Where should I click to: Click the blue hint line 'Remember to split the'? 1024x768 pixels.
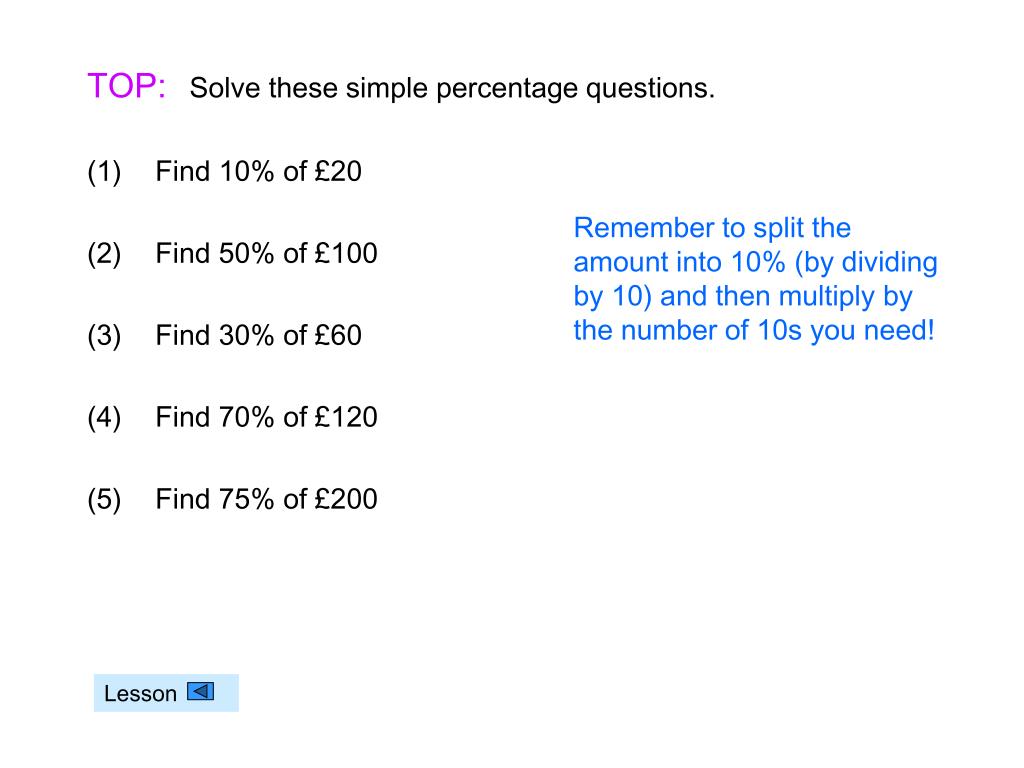click(x=712, y=229)
